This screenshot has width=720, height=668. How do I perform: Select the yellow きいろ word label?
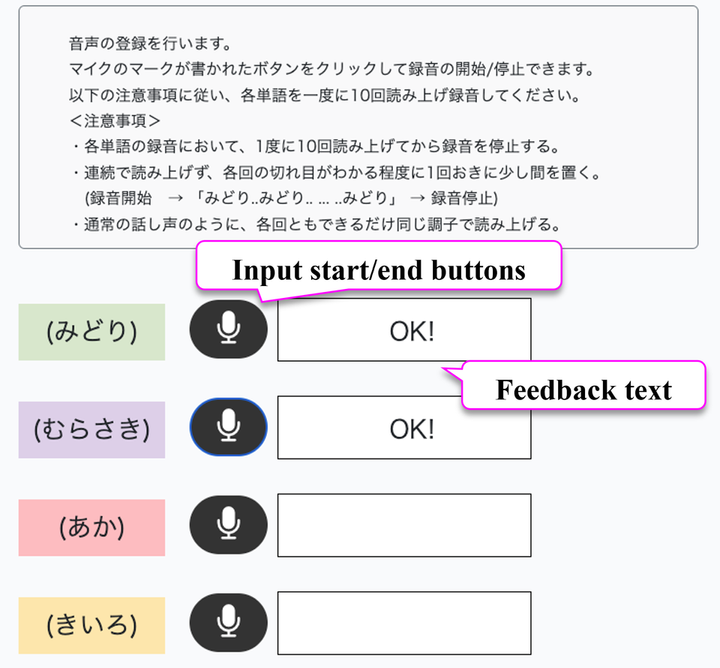92,625
